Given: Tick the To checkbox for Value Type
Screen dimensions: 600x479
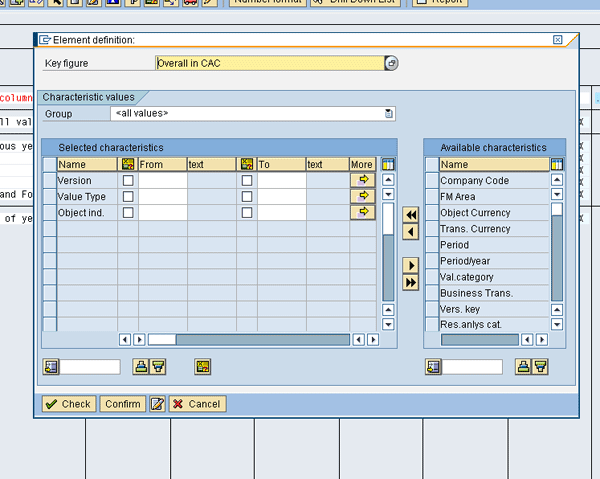Looking at the screenshot, I should [x=246, y=197].
